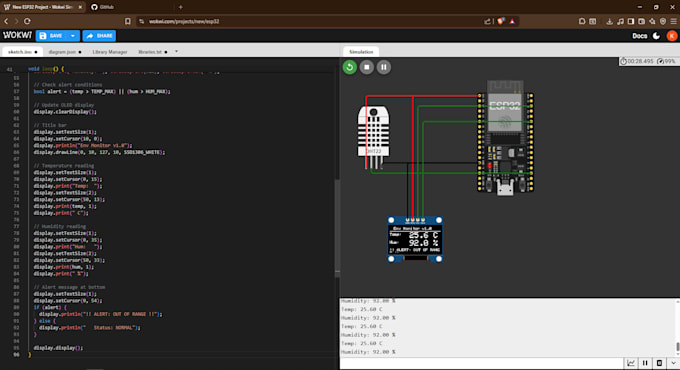Save the project with the SAVE button
The height and width of the screenshot is (370, 680).
[52, 36]
